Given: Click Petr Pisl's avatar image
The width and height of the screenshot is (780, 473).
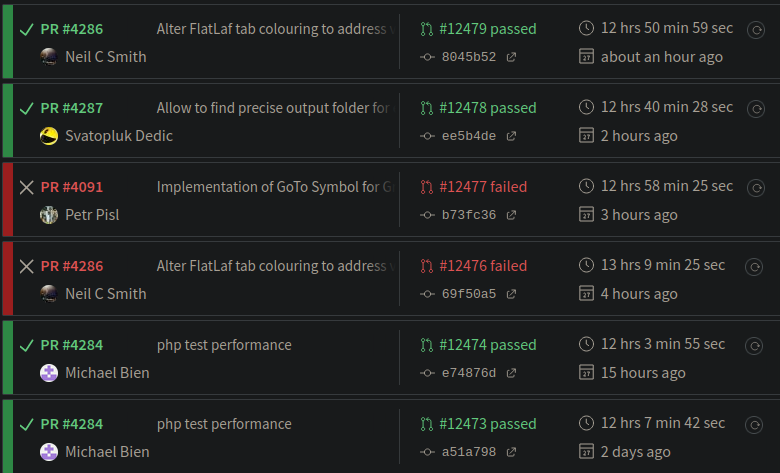Looking at the screenshot, I should 49,215.
